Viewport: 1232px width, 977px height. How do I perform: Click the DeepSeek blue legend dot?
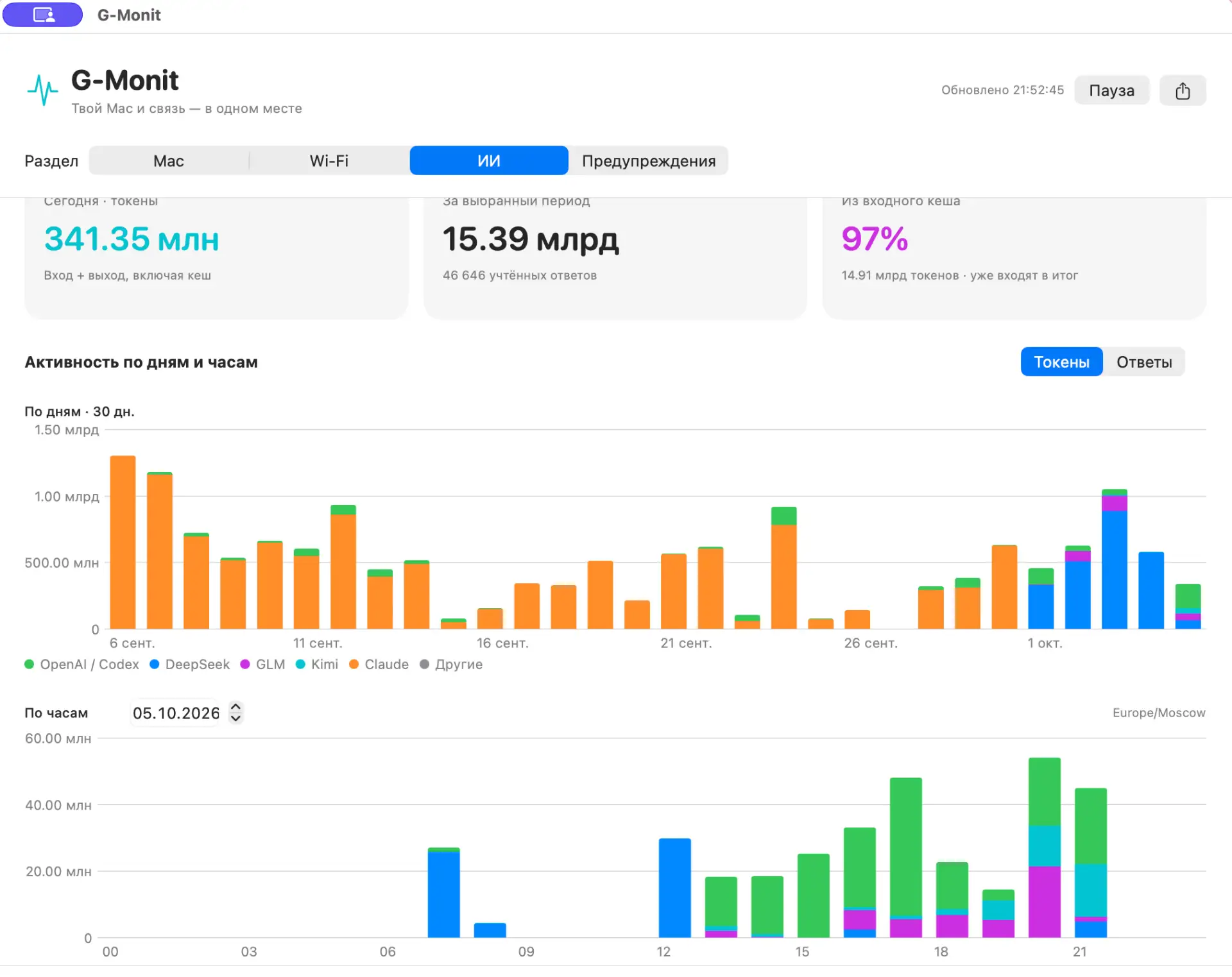click(154, 665)
